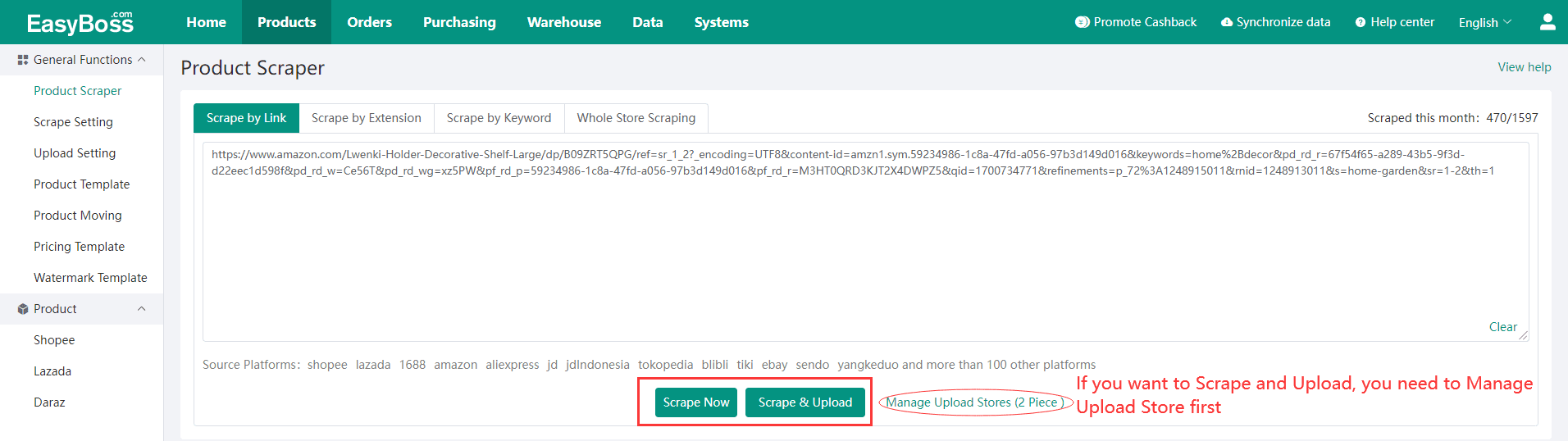Open the English language dropdown
1568x441 pixels.
pos(1485,22)
